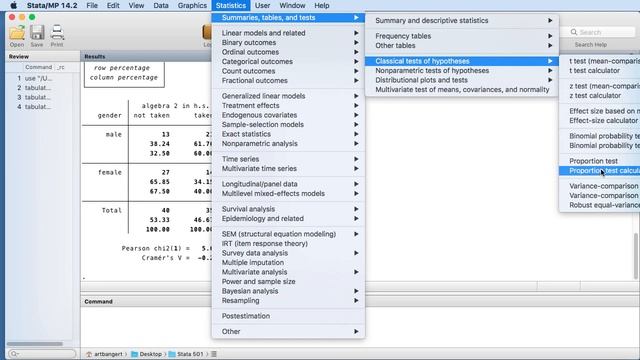
Task: Select Longitudinal/panel data menu item
Action: tap(288, 184)
